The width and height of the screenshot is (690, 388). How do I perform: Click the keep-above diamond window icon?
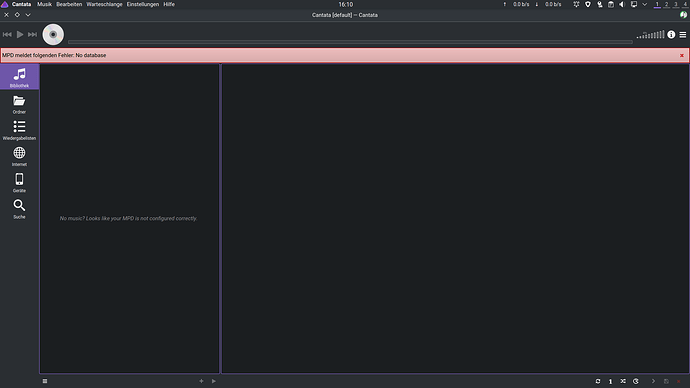pyautogui.click(x=17, y=15)
